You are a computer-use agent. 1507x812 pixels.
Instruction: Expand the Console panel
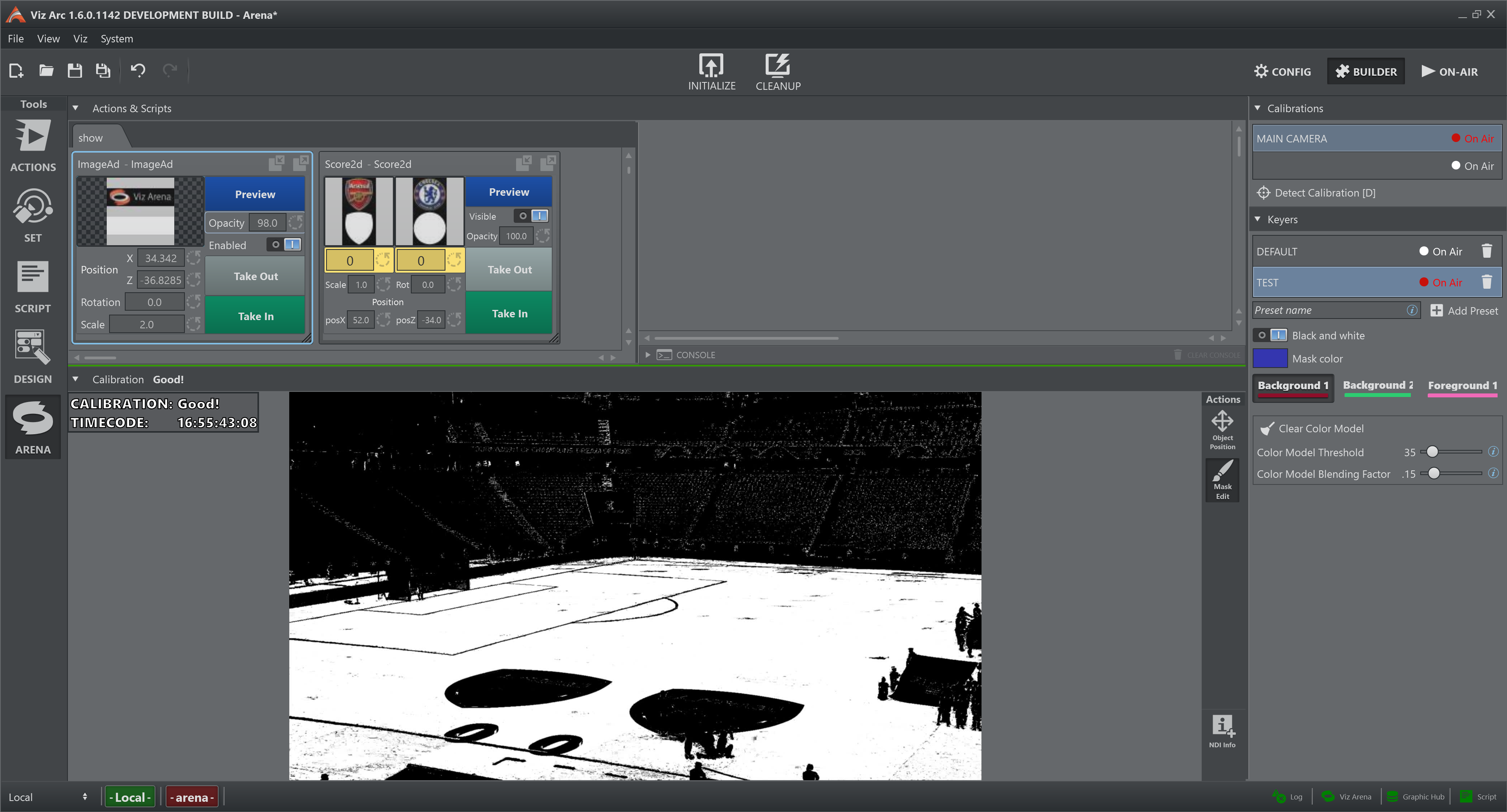coord(648,355)
